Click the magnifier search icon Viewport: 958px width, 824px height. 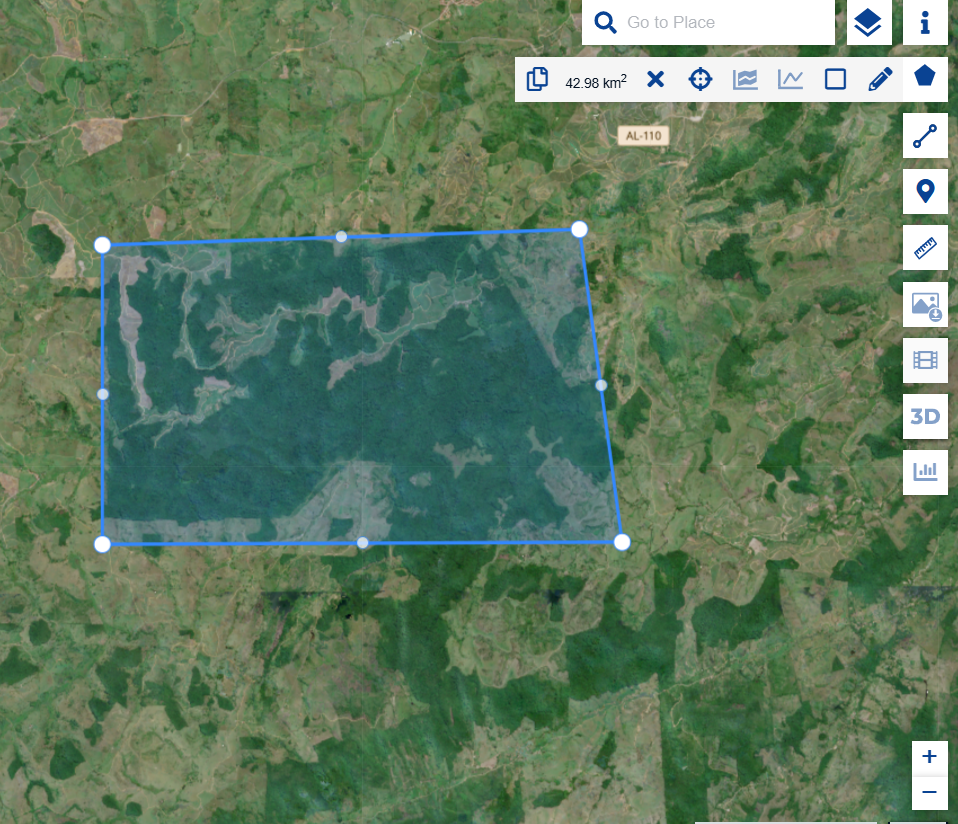(605, 23)
